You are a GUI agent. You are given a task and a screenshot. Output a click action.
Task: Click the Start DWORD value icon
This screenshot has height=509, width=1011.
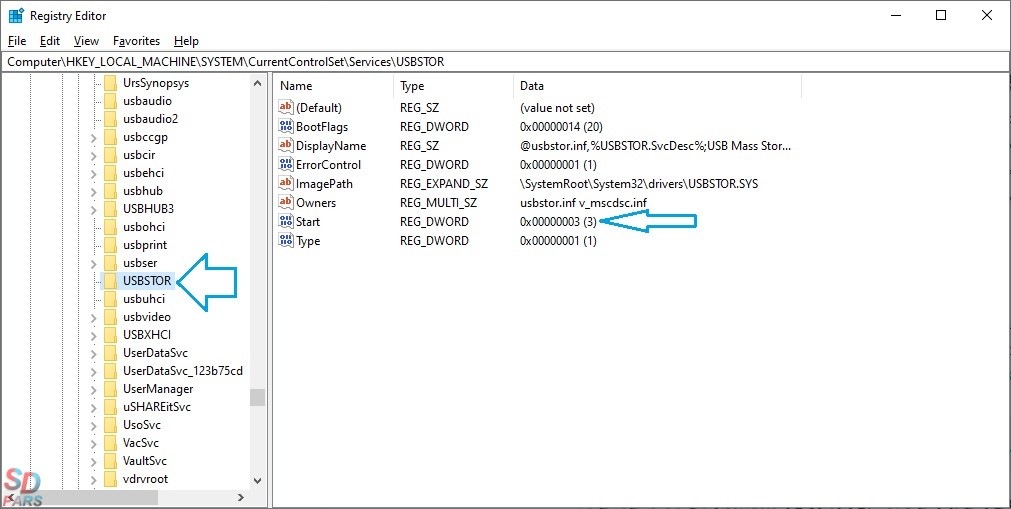[286, 222]
